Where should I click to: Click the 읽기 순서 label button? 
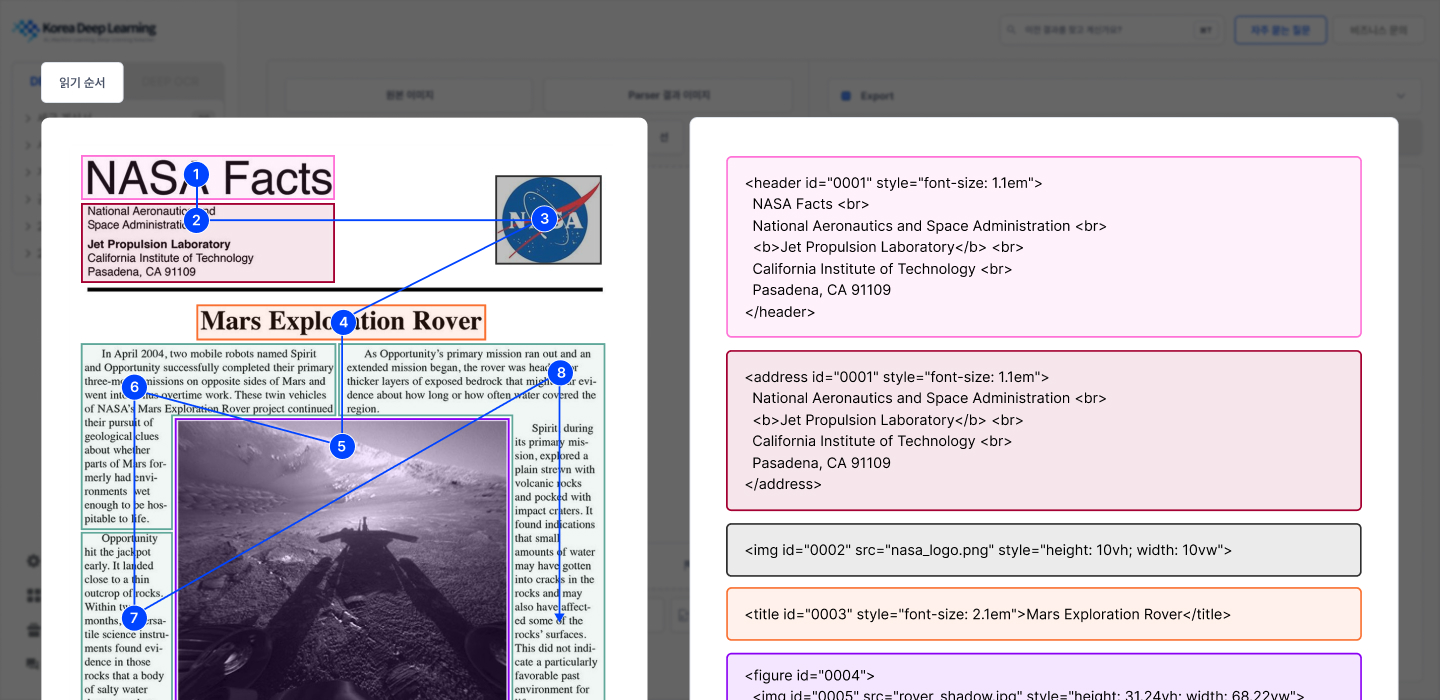pos(82,83)
